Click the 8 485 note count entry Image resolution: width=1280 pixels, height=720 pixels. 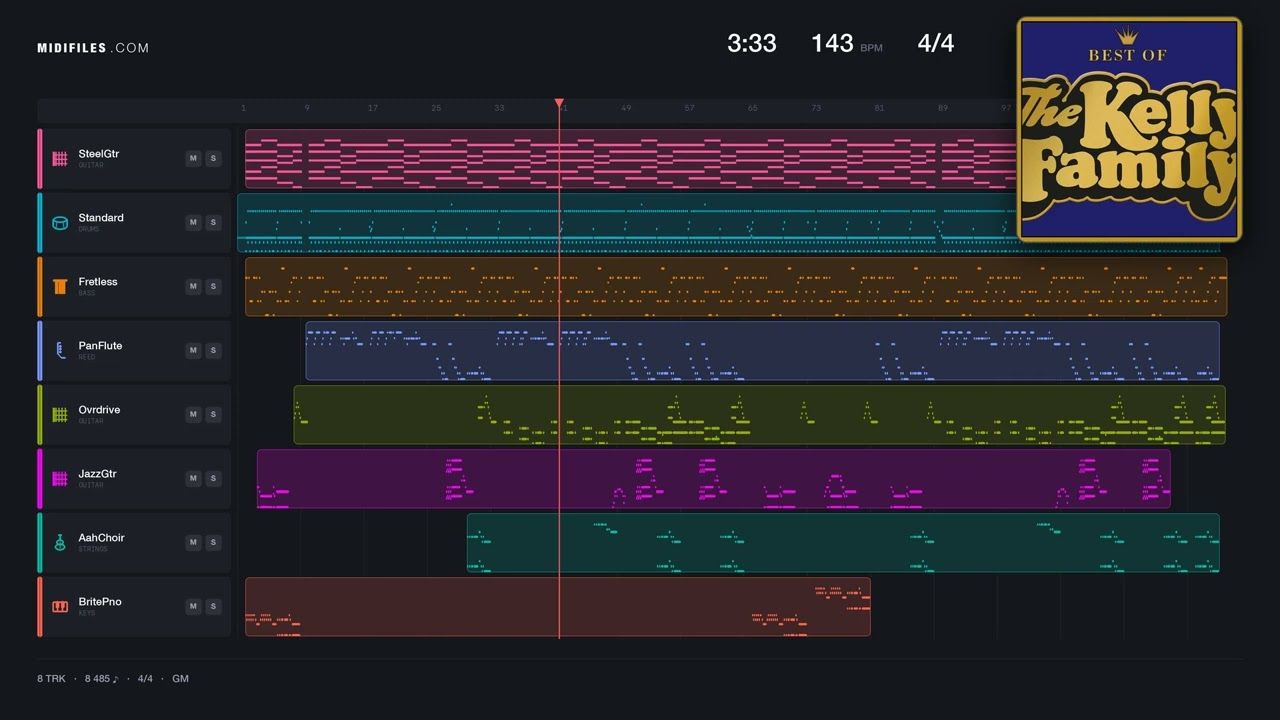pyautogui.click(x=101, y=679)
